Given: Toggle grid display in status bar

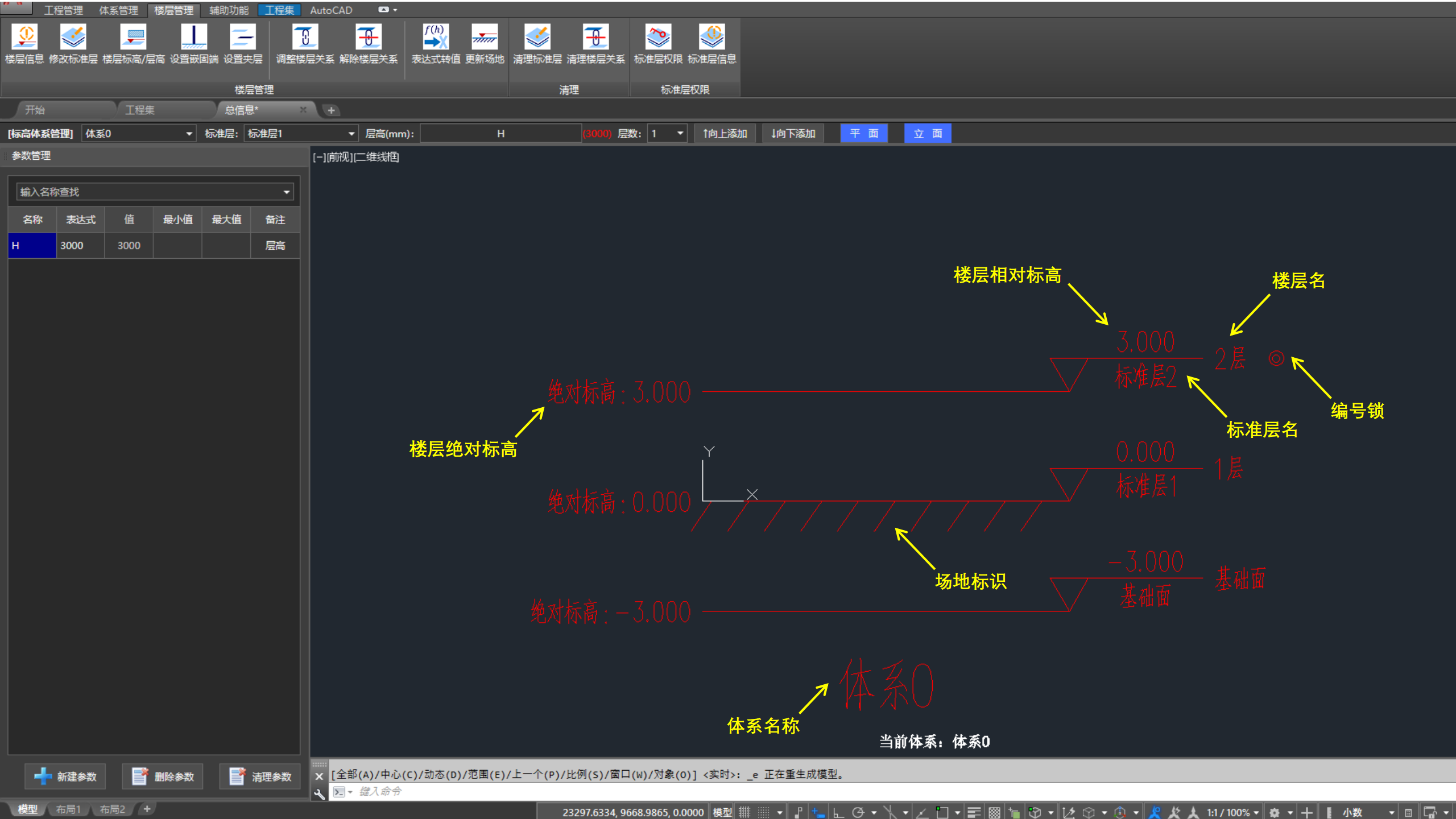Looking at the screenshot, I should tap(744, 812).
